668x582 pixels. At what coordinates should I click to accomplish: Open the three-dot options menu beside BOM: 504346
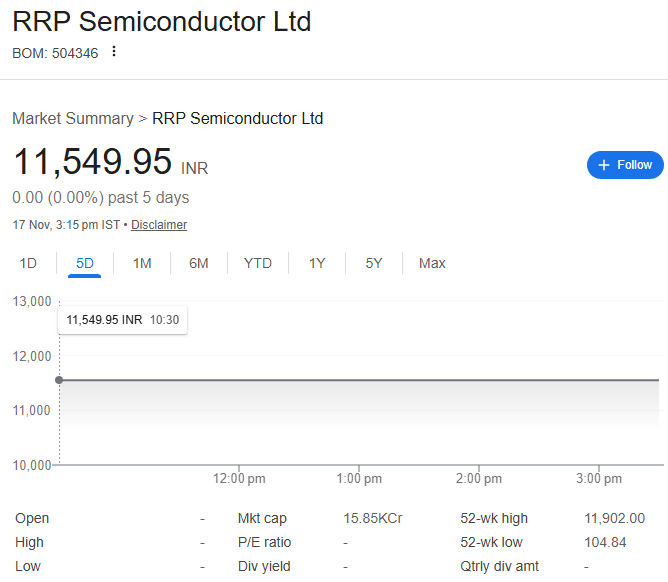[x=114, y=52]
